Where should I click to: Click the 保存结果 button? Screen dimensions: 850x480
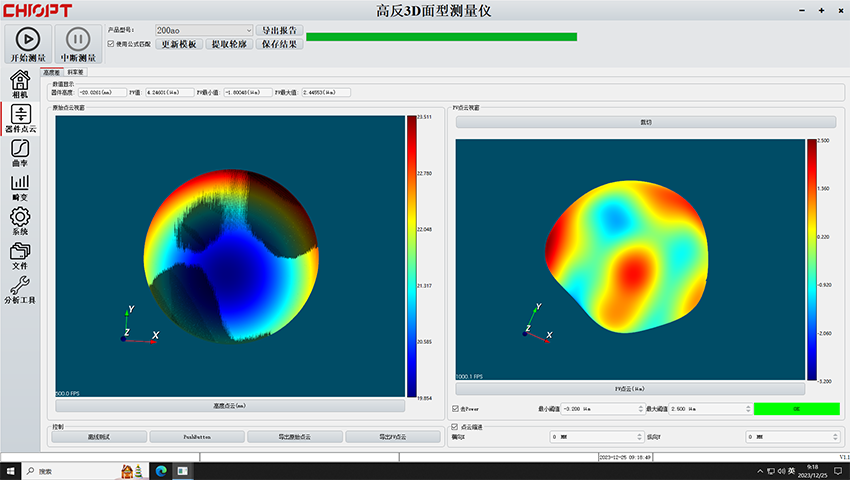tap(279, 44)
